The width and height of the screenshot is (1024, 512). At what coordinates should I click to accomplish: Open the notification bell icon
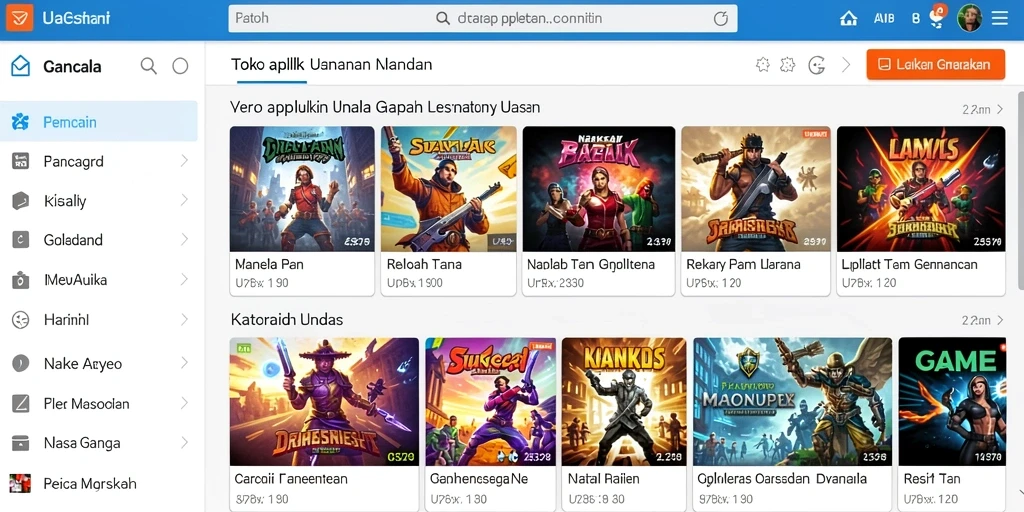click(x=937, y=18)
